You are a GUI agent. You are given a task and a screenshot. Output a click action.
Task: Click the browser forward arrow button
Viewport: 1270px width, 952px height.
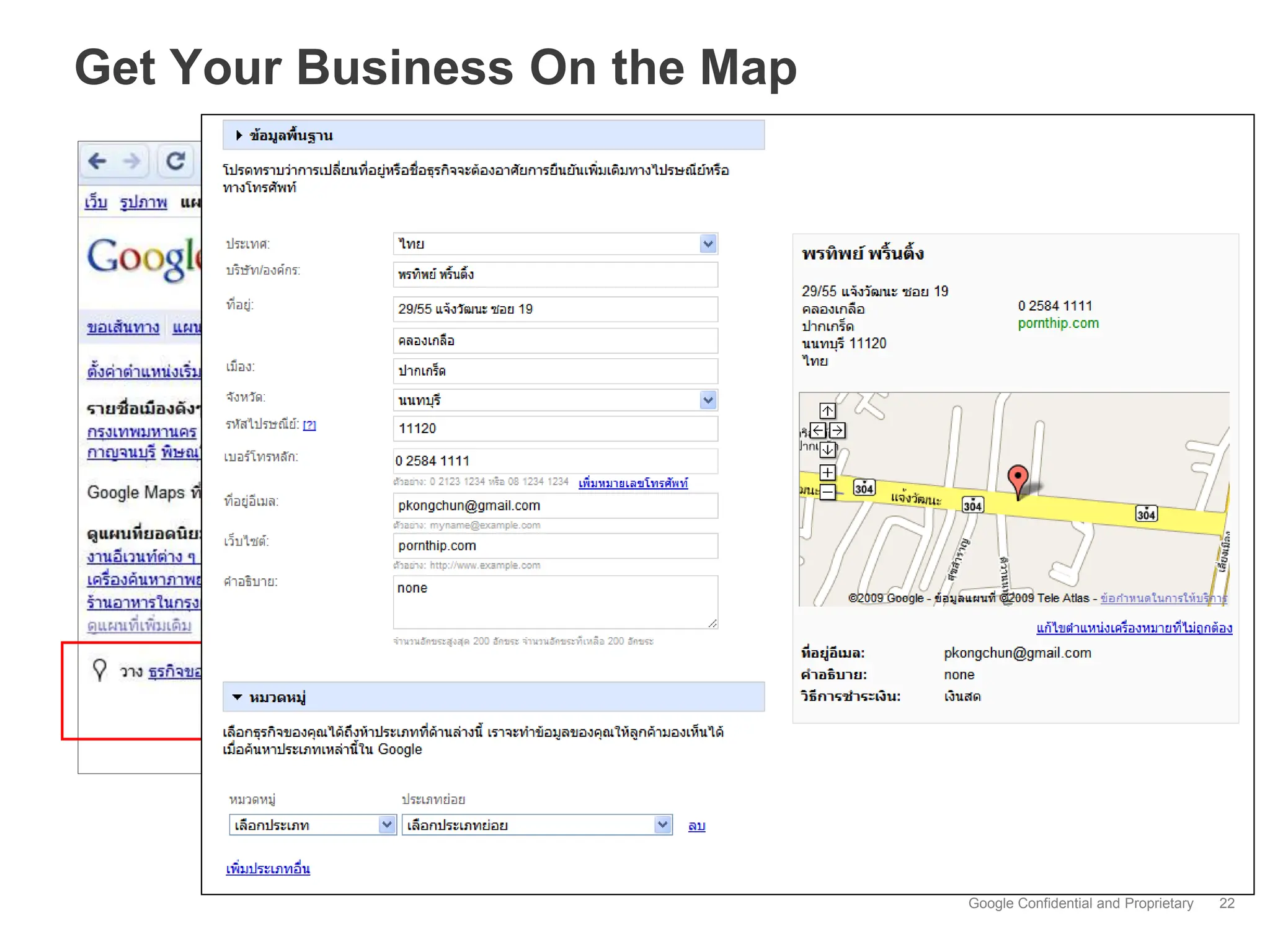(x=131, y=162)
